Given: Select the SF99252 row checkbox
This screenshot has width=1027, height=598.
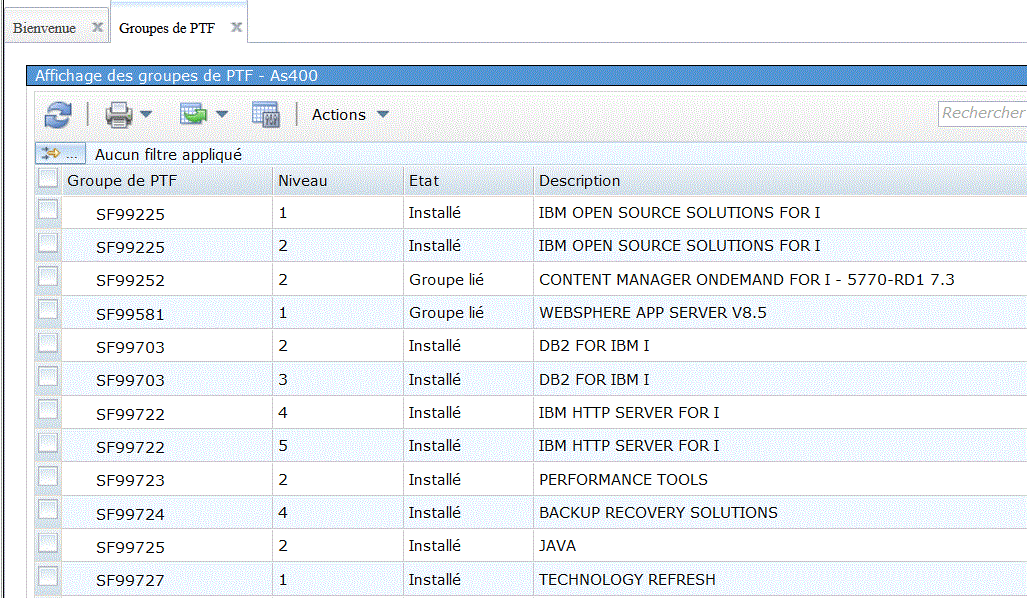Looking at the screenshot, I should point(48,277).
